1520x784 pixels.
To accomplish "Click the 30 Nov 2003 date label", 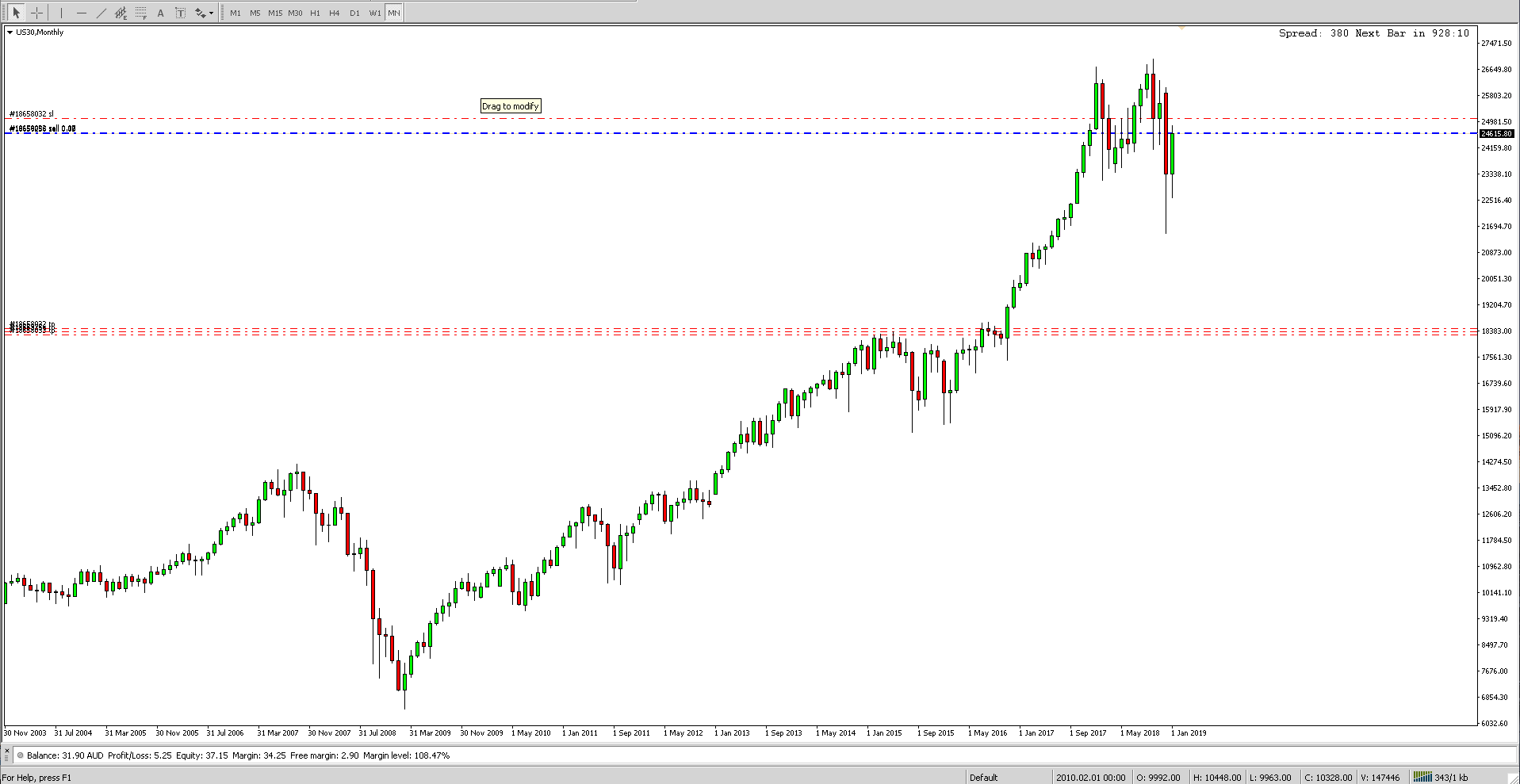I will (25, 733).
